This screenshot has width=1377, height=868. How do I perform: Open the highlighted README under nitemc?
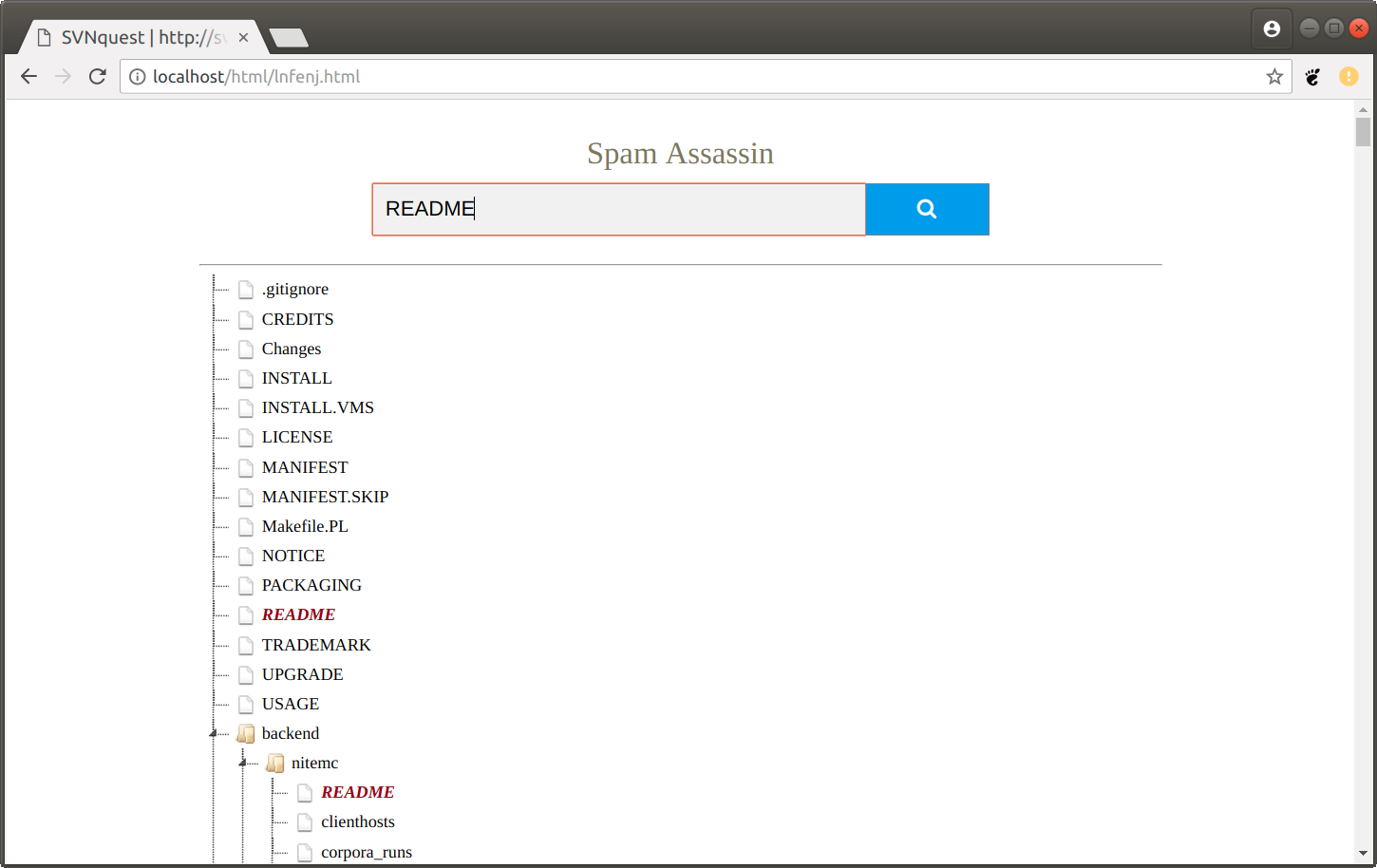(358, 792)
